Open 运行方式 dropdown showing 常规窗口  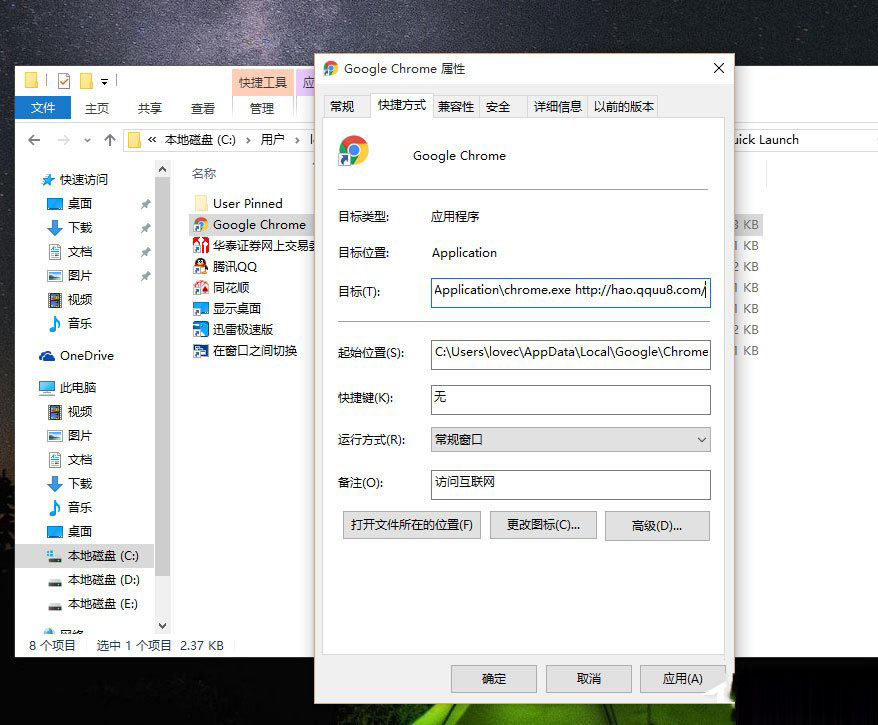click(x=571, y=440)
